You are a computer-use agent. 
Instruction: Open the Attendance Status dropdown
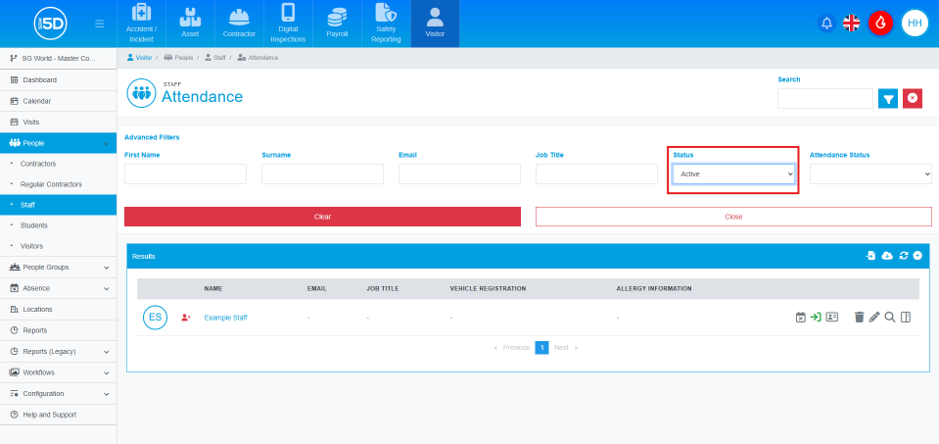tap(871, 174)
